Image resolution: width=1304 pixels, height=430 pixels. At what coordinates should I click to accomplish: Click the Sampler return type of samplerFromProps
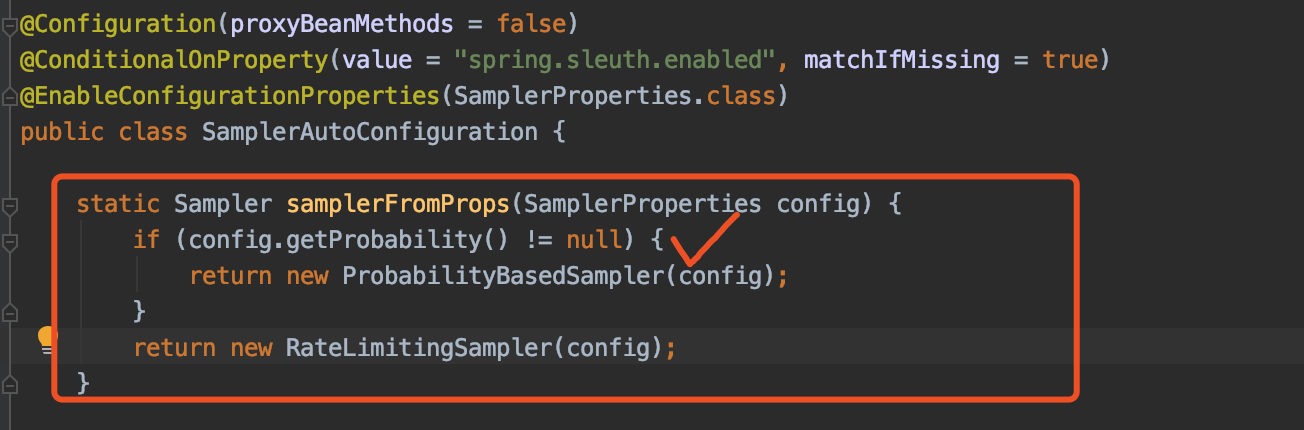tap(223, 204)
